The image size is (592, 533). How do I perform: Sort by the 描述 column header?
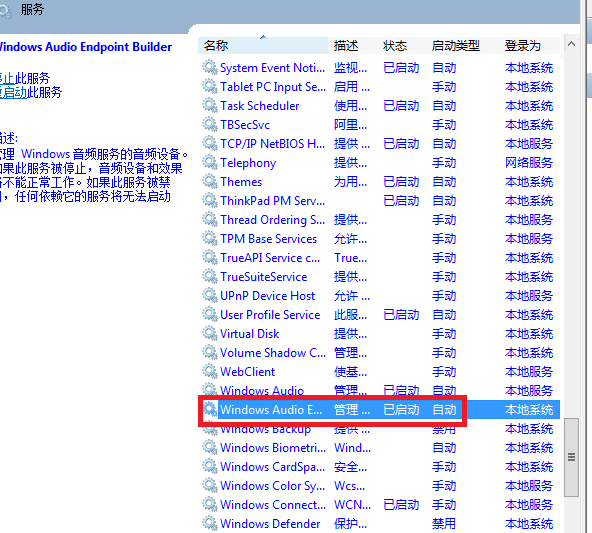point(346,46)
